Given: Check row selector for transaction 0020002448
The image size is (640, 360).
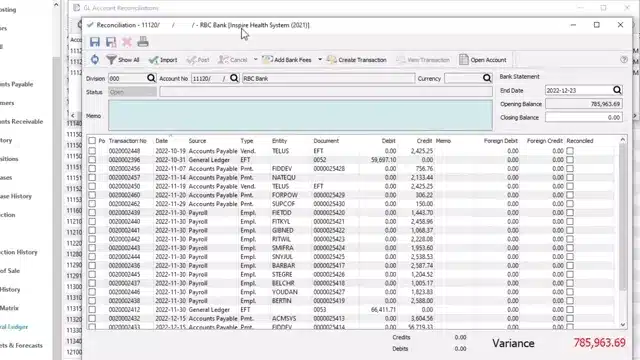Looking at the screenshot, I should (x=92, y=151).
